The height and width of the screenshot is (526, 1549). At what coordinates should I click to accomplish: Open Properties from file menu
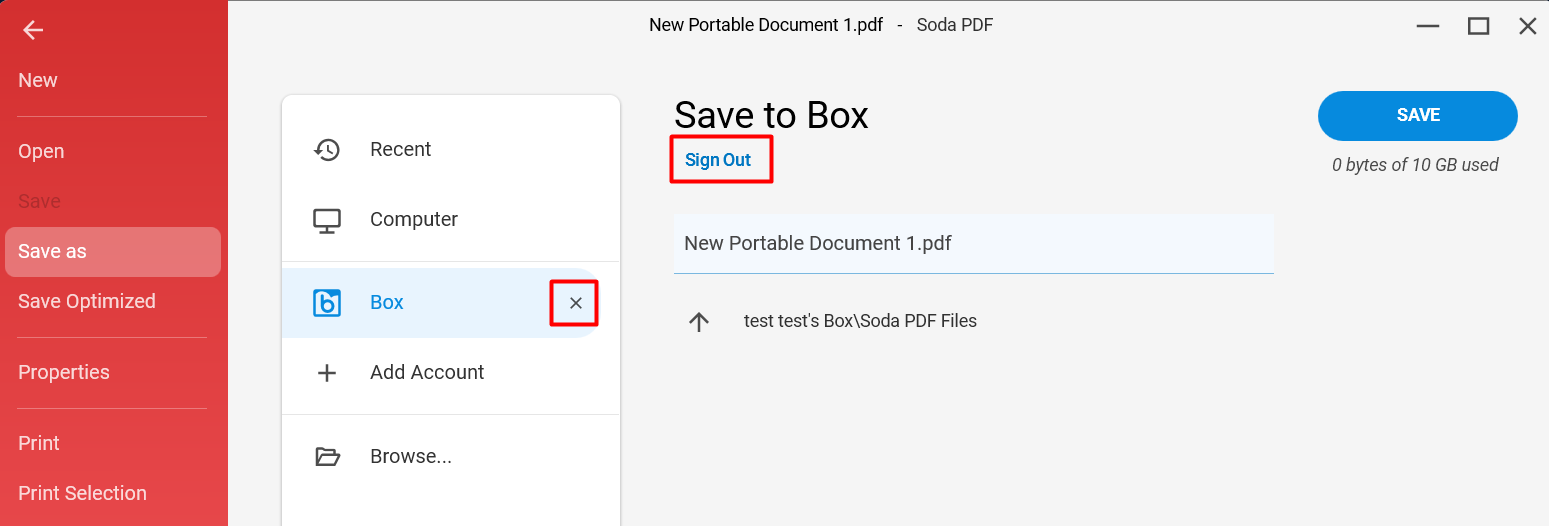coord(64,372)
